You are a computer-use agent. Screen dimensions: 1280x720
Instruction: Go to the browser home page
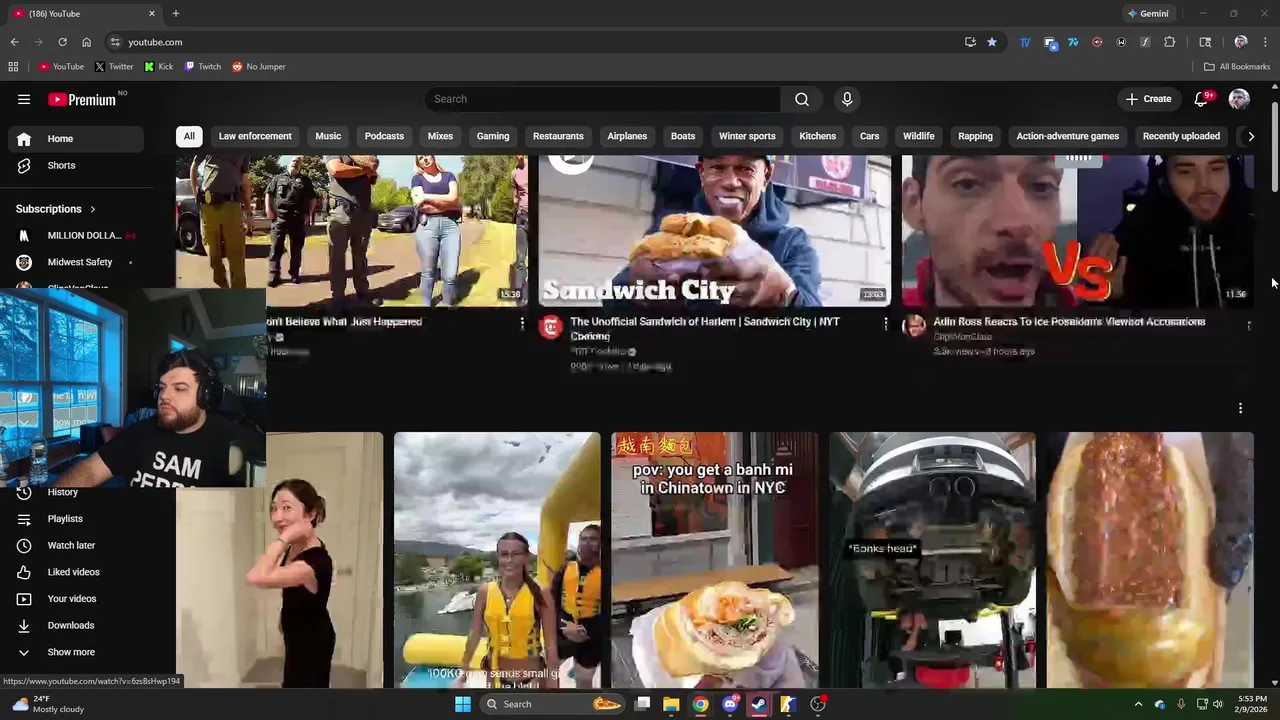[x=86, y=42]
